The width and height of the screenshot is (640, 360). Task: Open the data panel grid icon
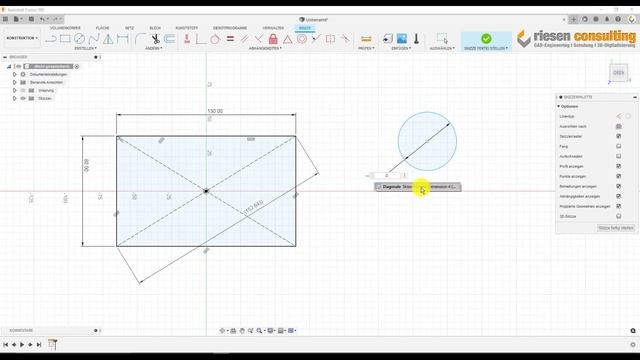pyautogui.click(x=5, y=19)
